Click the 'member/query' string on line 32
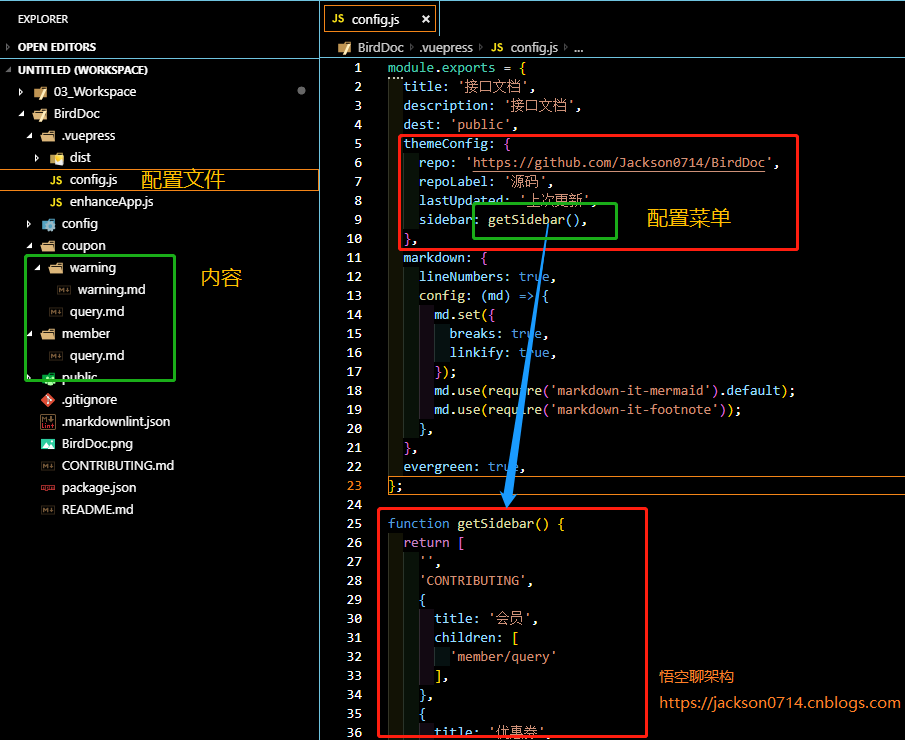Viewport: 905px width, 740px height. 503,657
